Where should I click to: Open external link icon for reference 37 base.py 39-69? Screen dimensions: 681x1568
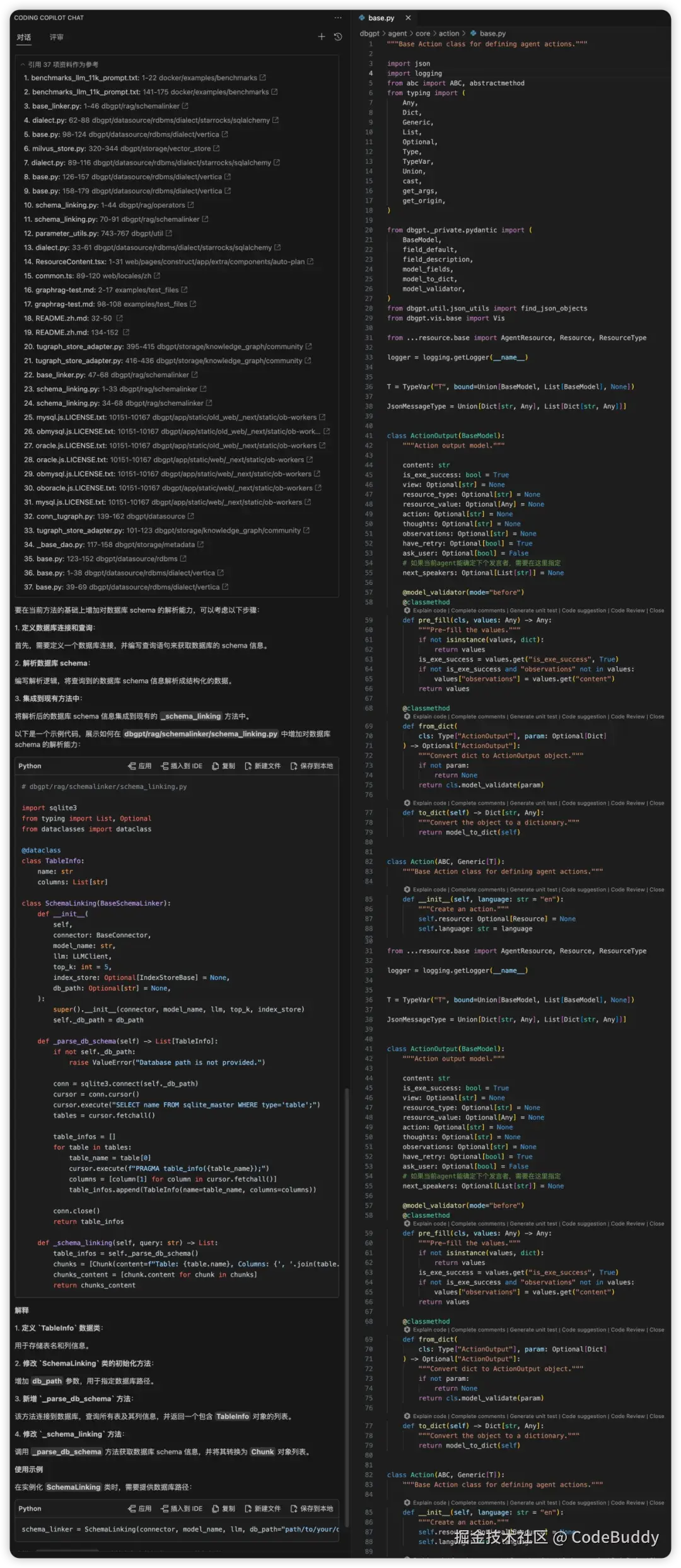click(x=226, y=587)
